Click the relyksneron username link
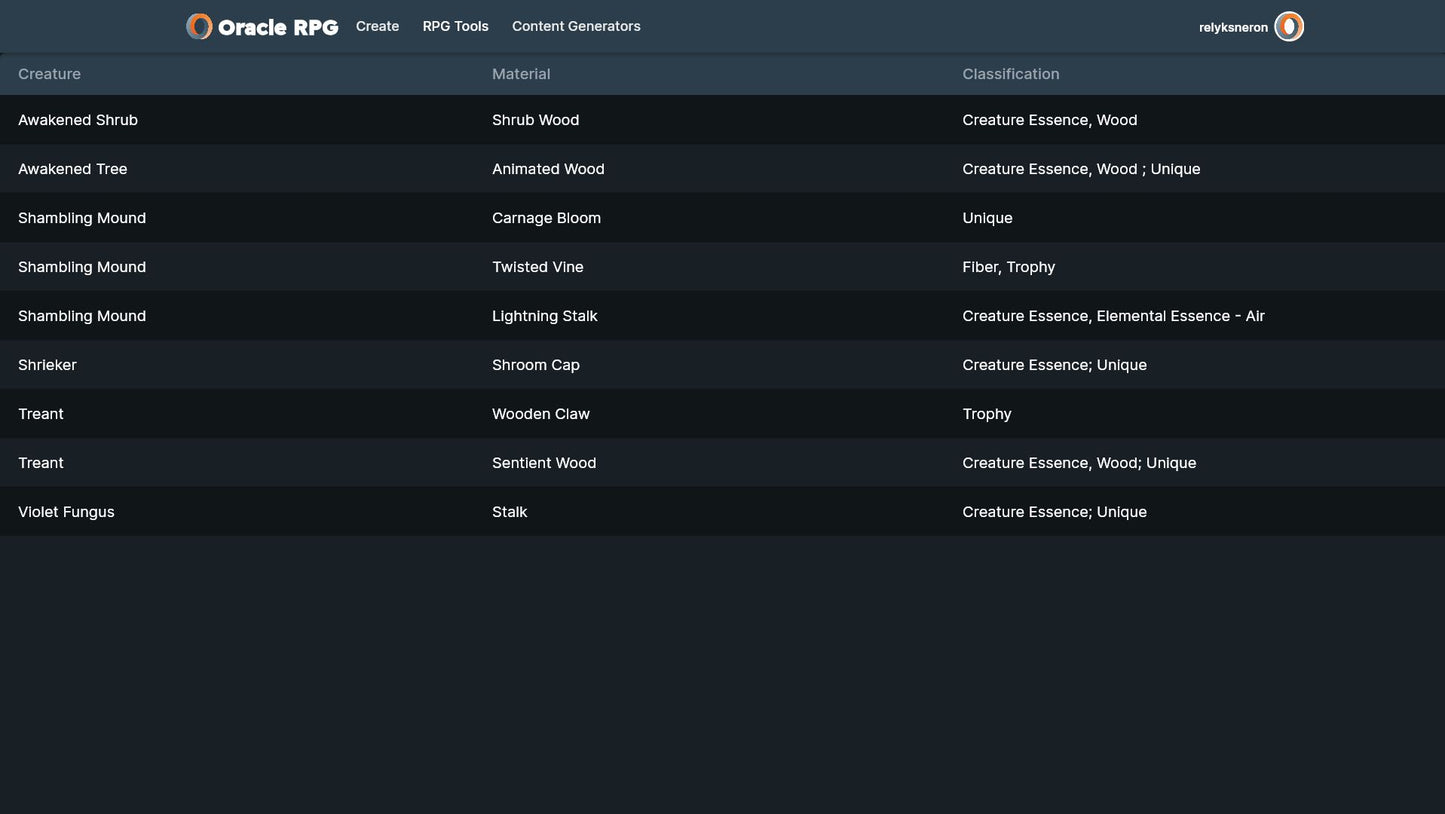Image resolution: width=1445 pixels, height=814 pixels. [1233, 28]
